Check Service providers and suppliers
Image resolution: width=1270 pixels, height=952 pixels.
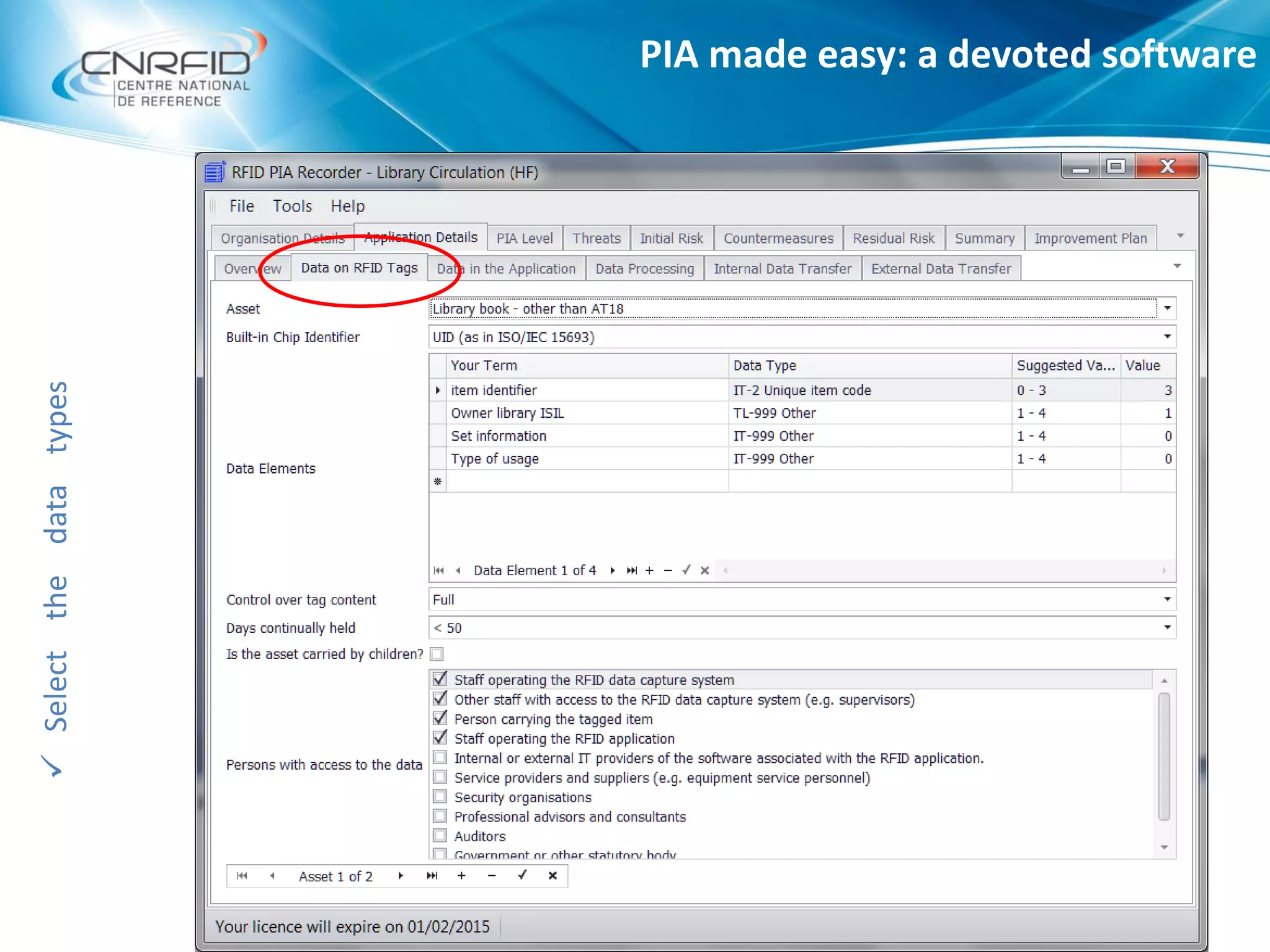pyautogui.click(x=440, y=777)
